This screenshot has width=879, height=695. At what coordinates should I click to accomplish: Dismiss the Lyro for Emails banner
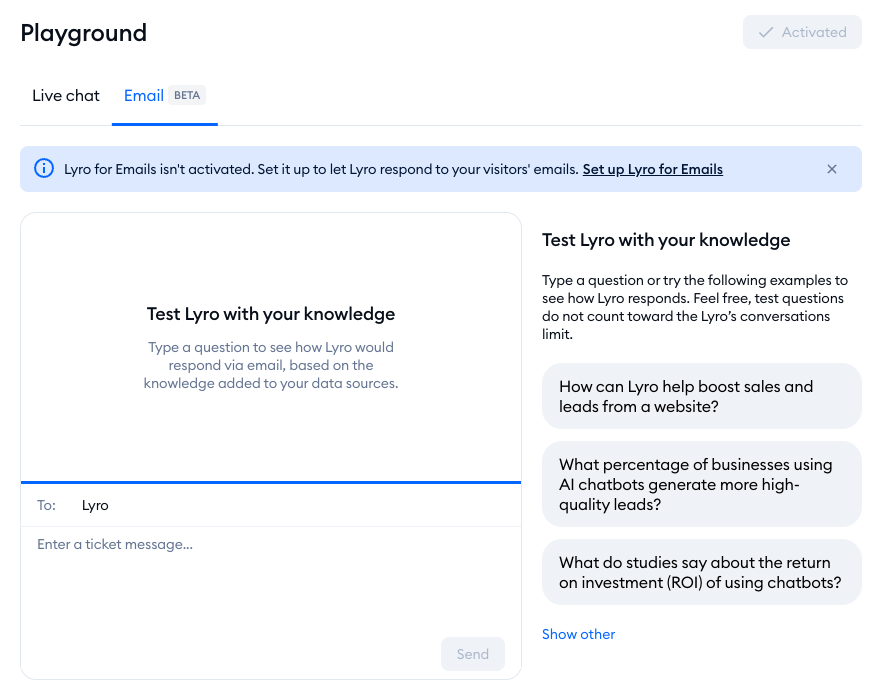832,169
